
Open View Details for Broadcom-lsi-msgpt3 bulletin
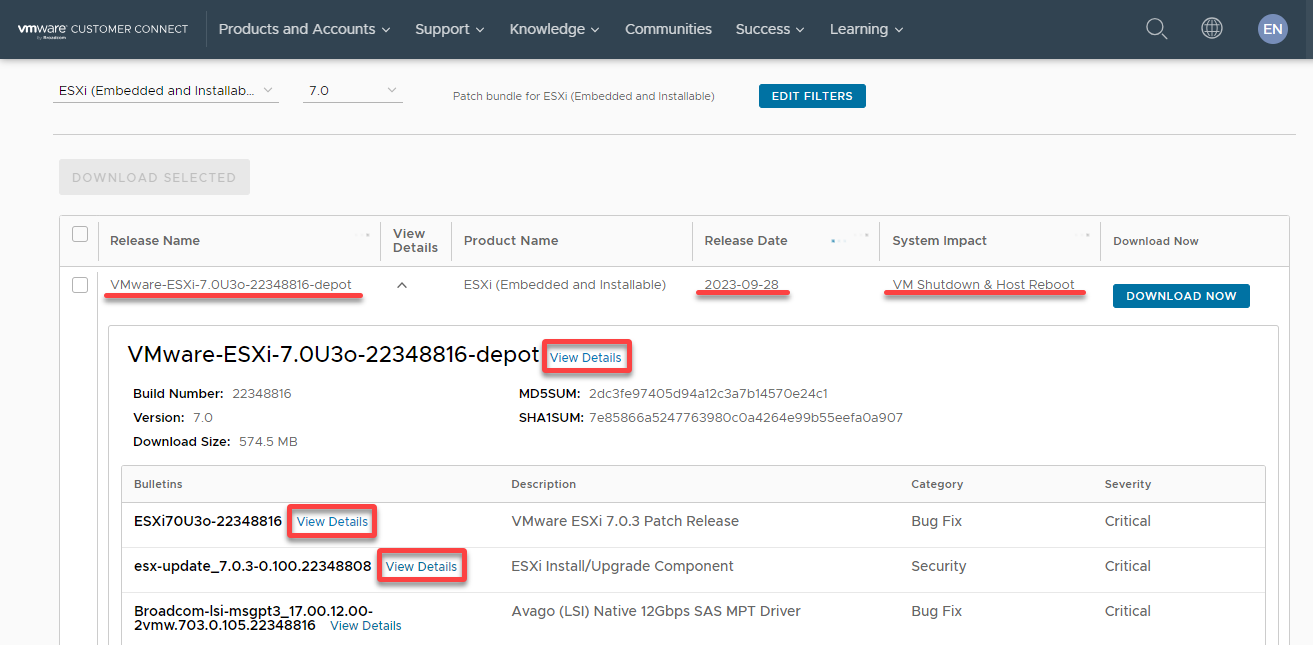coord(366,626)
